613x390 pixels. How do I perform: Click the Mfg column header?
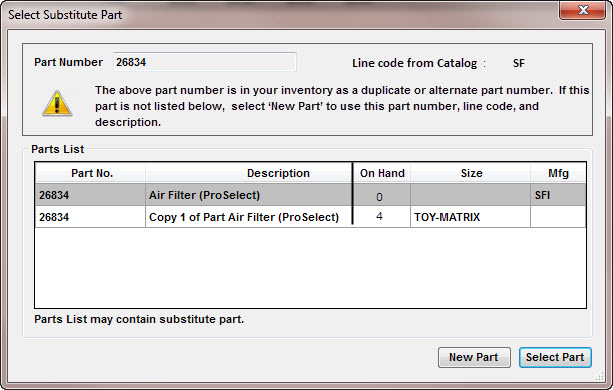tap(558, 173)
